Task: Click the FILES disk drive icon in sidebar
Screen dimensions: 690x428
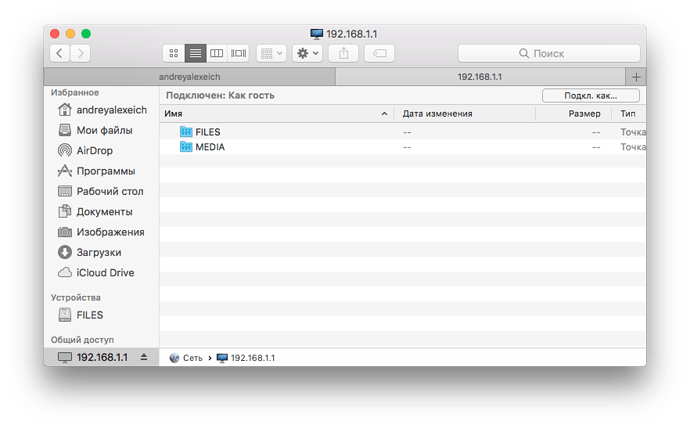Action: (65, 315)
